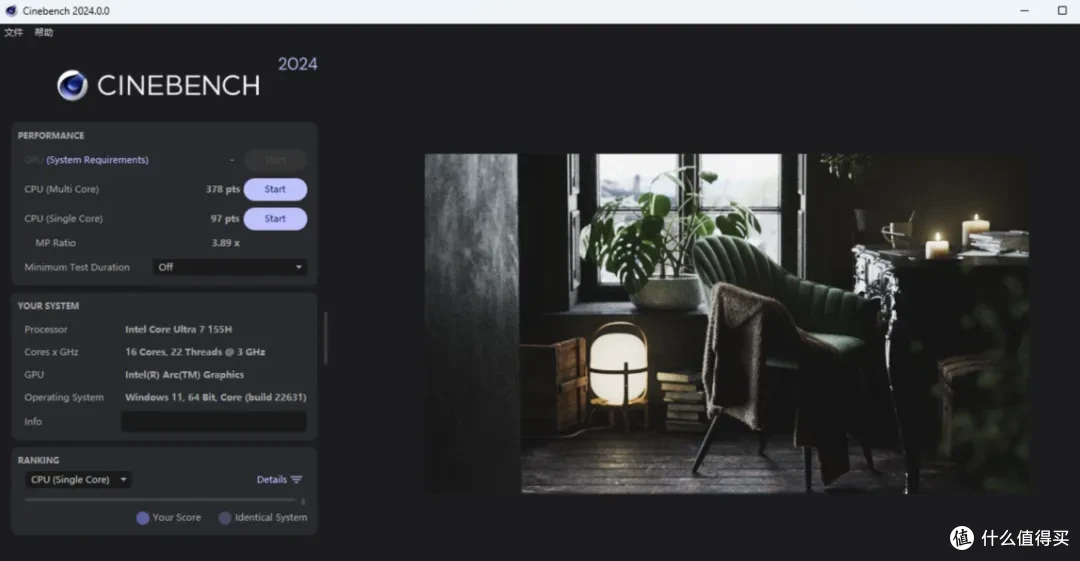The height and width of the screenshot is (561, 1080).
Task: Expand the Minimum Test Duration dropdown
Action: pyautogui.click(x=230, y=267)
